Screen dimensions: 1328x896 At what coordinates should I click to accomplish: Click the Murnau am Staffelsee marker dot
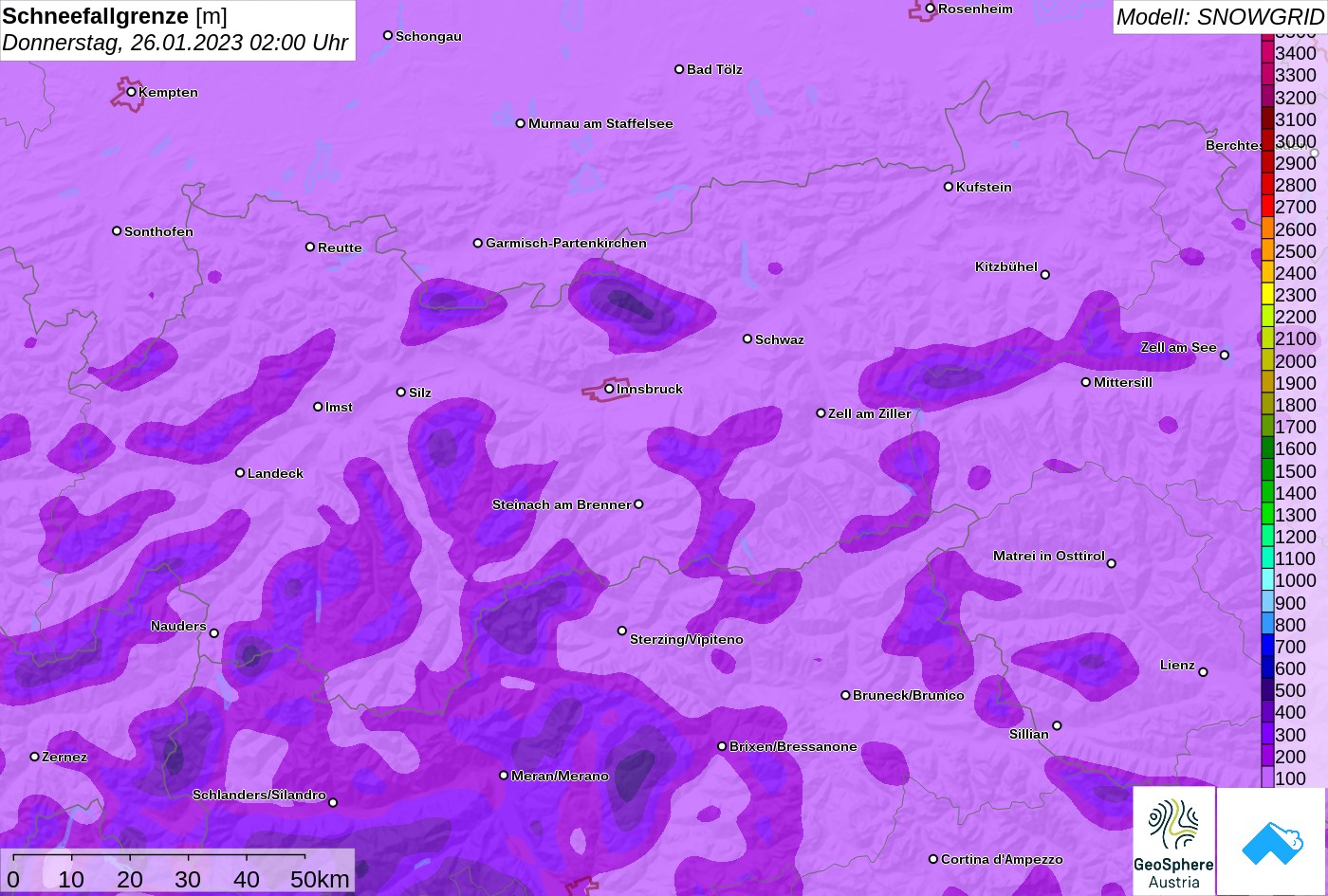coord(521,123)
